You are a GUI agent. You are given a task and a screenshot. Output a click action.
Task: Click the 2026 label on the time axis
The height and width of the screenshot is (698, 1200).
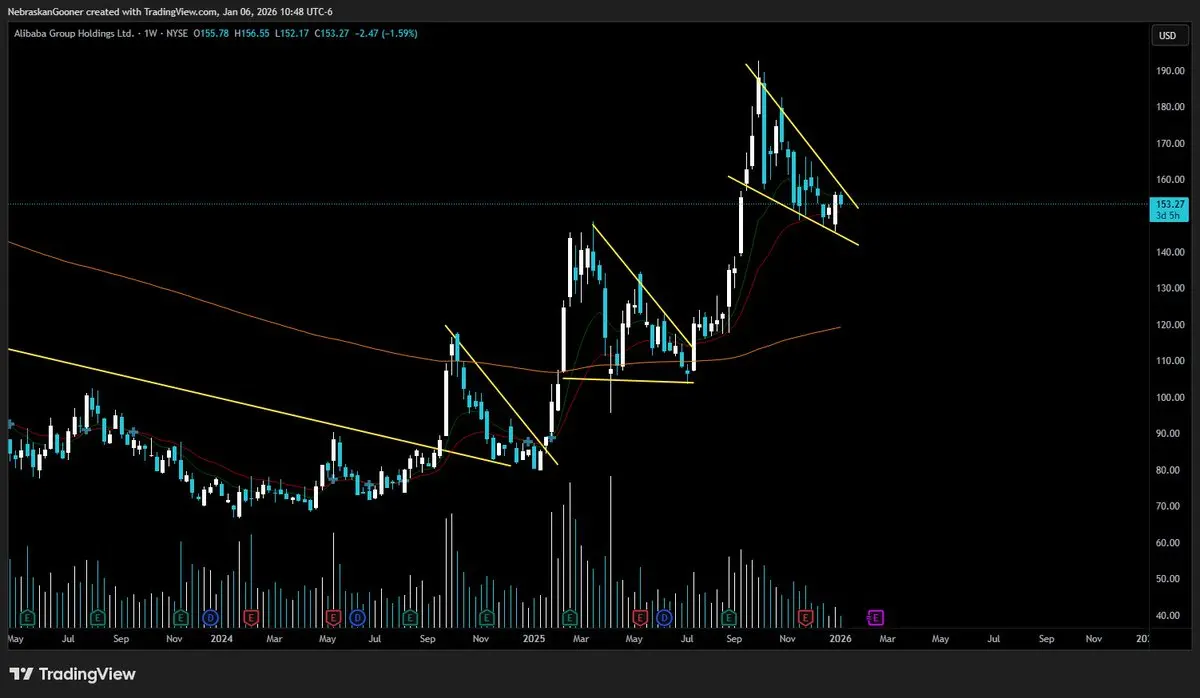841,637
